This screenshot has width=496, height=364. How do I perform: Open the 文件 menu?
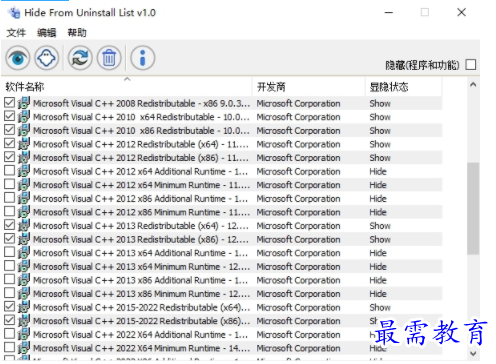[x=16, y=33]
